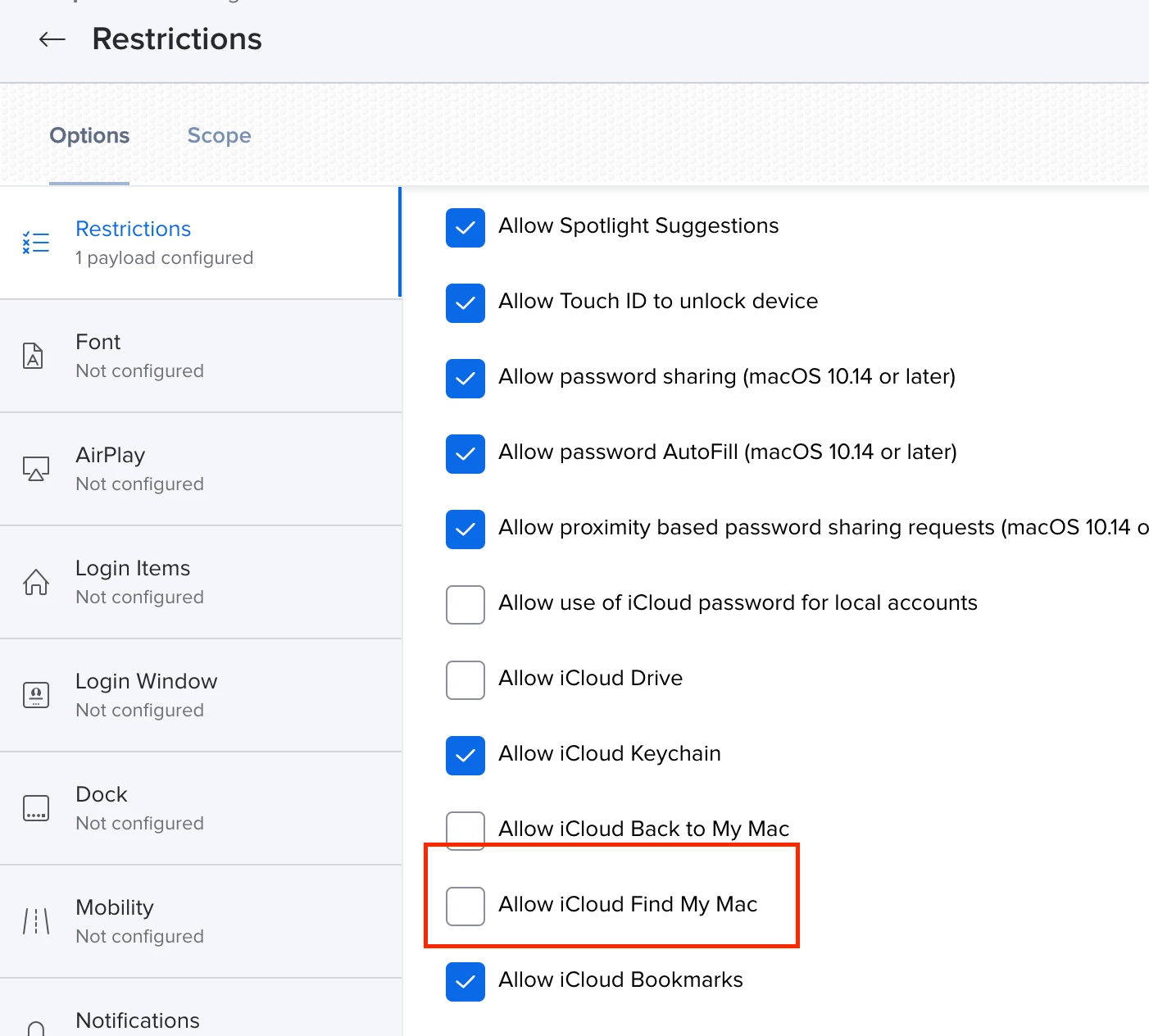Select the Restrictions payload list icon
The width and height of the screenshot is (1149, 1036).
36,242
